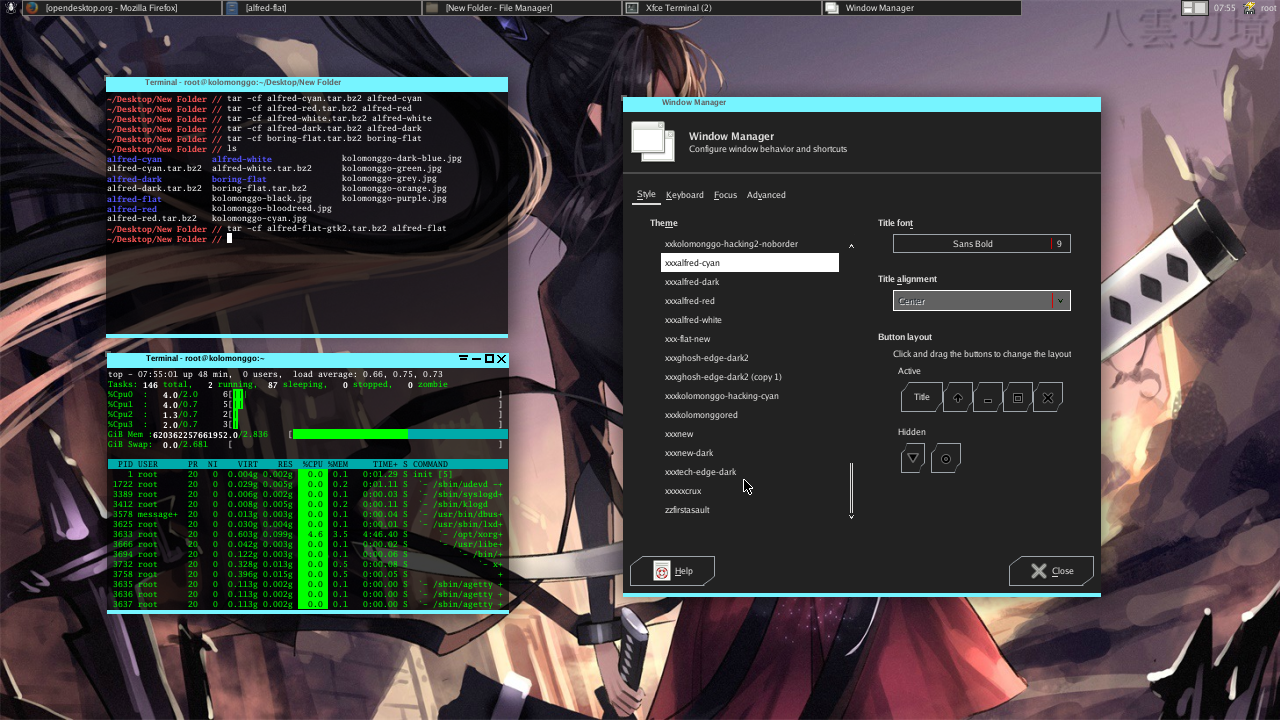Shade the root@kolomonggo:~ terminal window

click(464, 359)
